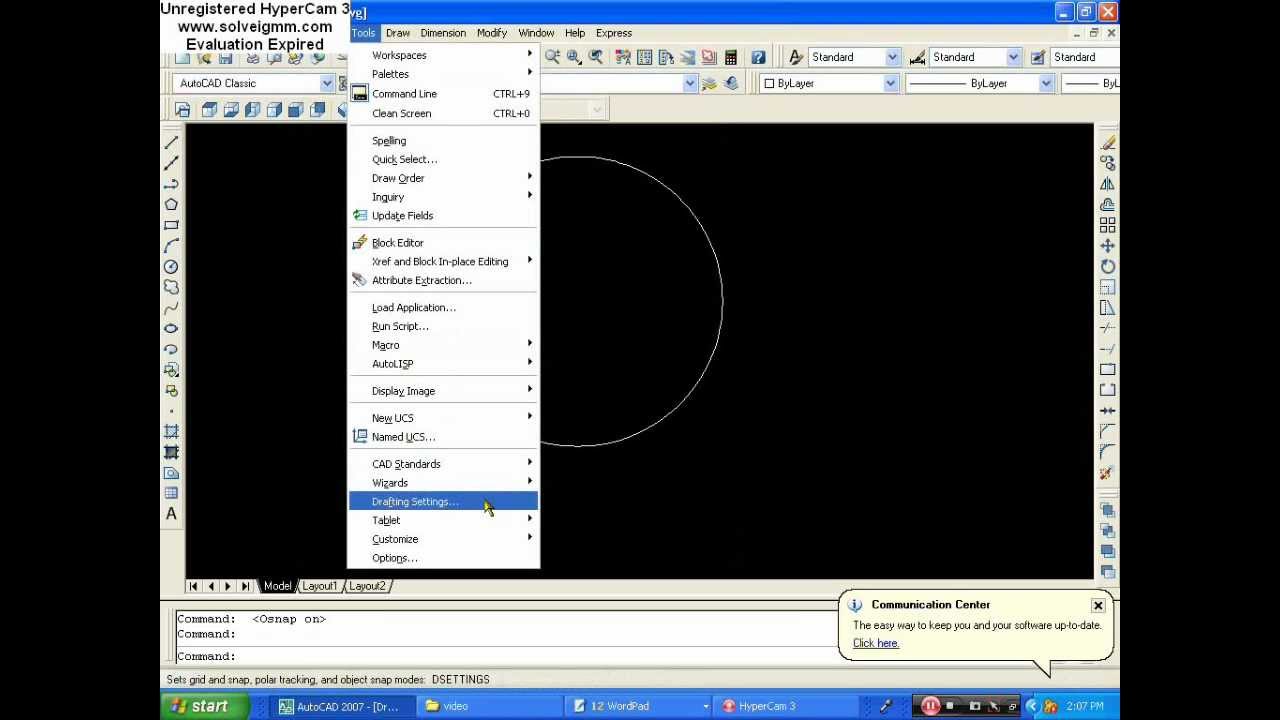Select the Line tool in the Draw toolbar
This screenshot has height=720, width=1280.
[x=171, y=143]
